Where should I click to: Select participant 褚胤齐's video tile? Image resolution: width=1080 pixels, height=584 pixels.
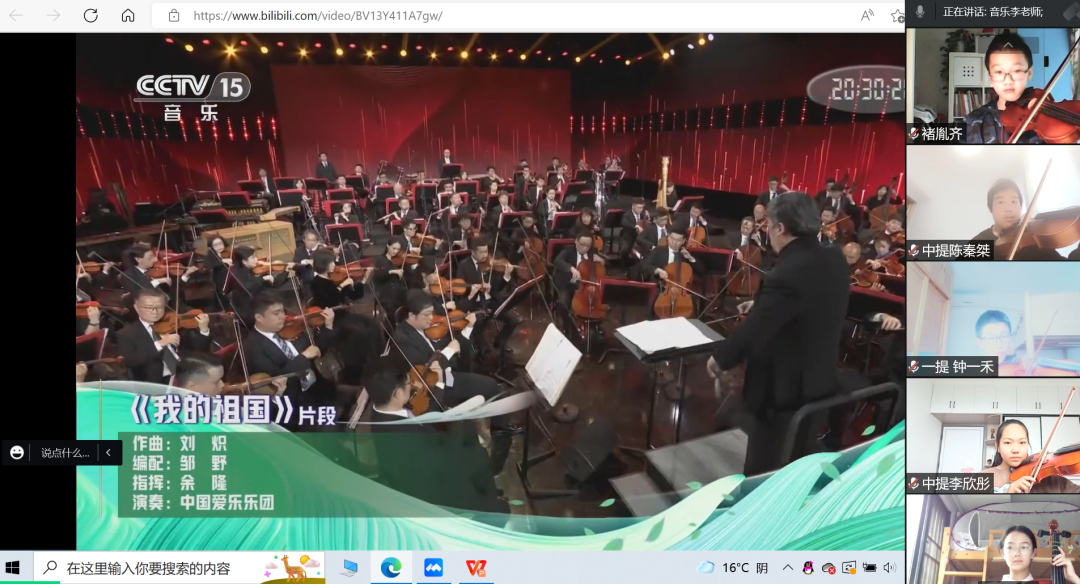point(993,85)
